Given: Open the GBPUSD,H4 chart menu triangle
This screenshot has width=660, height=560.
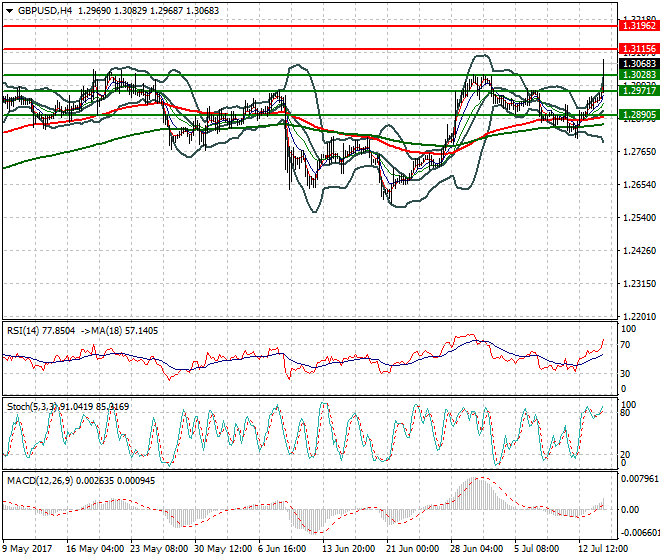Looking at the screenshot, I should (x=9, y=11).
